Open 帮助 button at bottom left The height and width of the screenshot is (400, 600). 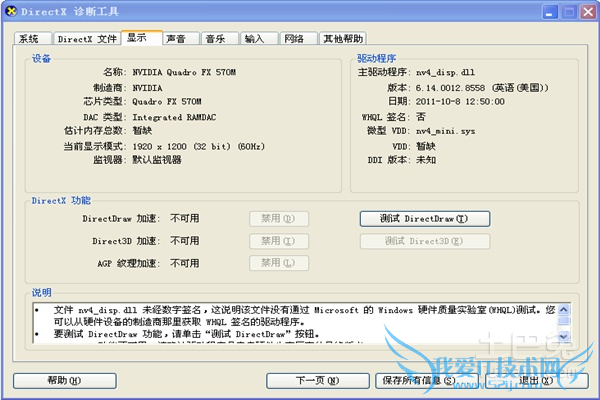coord(65,381)
